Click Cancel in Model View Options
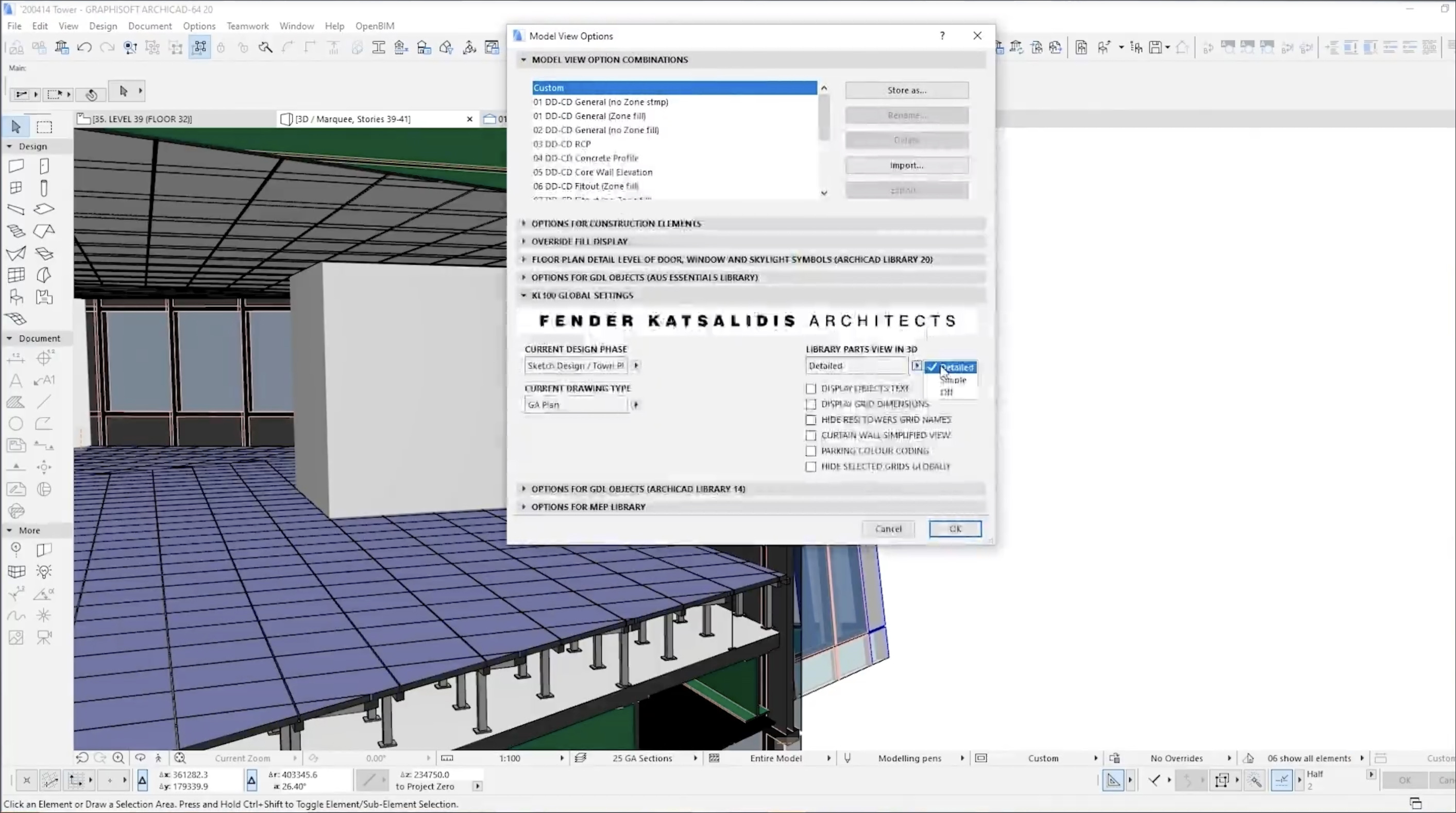This screenshot has height=813, width=1456. tap(889, 529)
